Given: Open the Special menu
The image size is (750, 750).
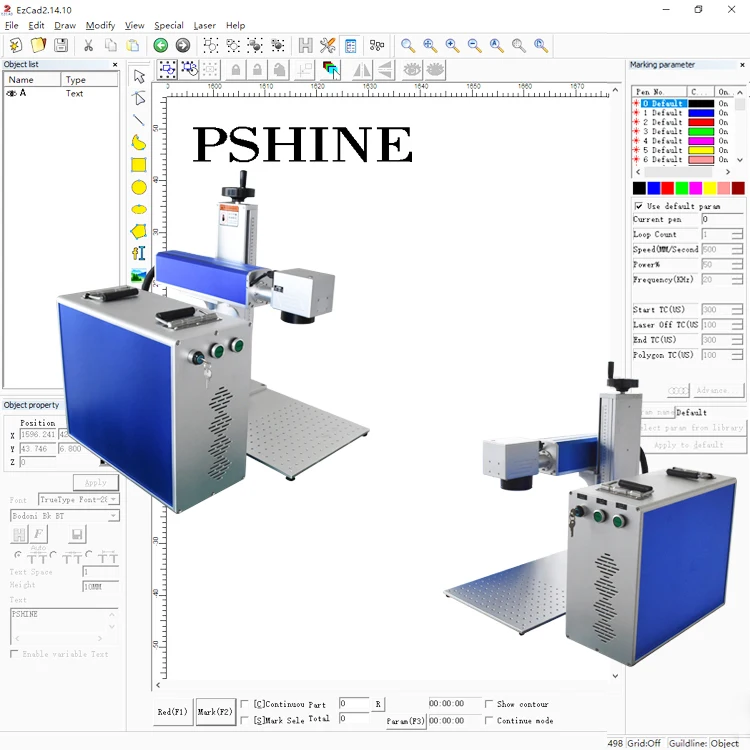Looking at the screenshot, I should pos(168,25).
